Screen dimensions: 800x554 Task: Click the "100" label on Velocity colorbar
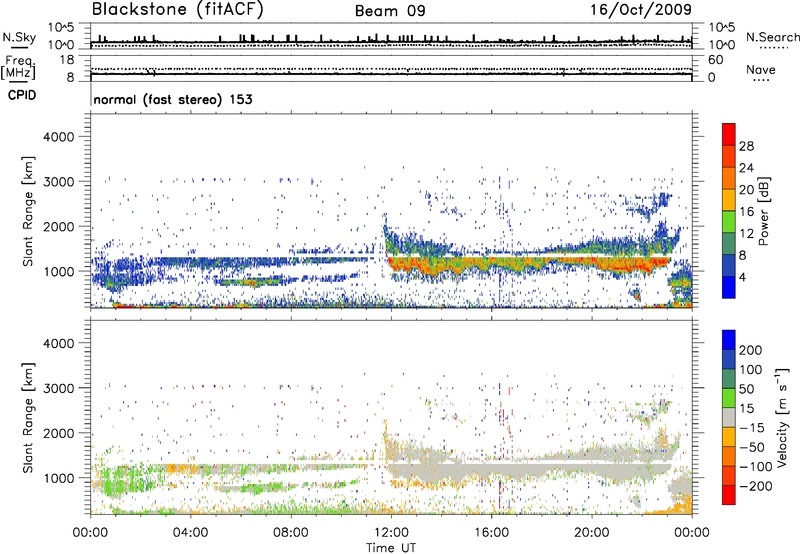click(x=751, y=370)
